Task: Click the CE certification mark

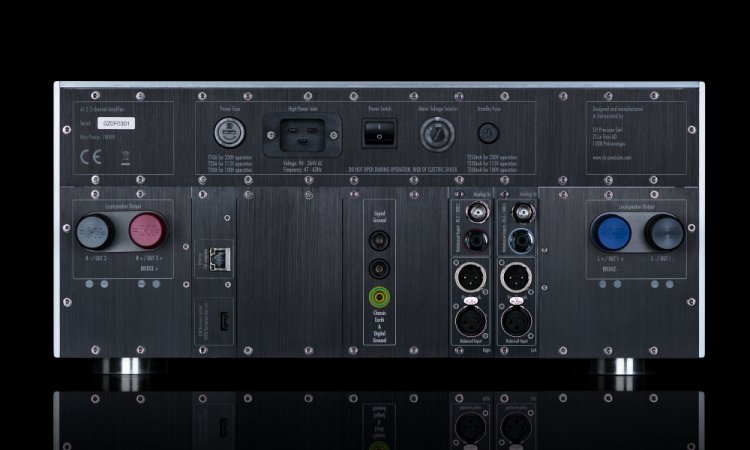Action: pyautogui.click(x=90, y=157)
